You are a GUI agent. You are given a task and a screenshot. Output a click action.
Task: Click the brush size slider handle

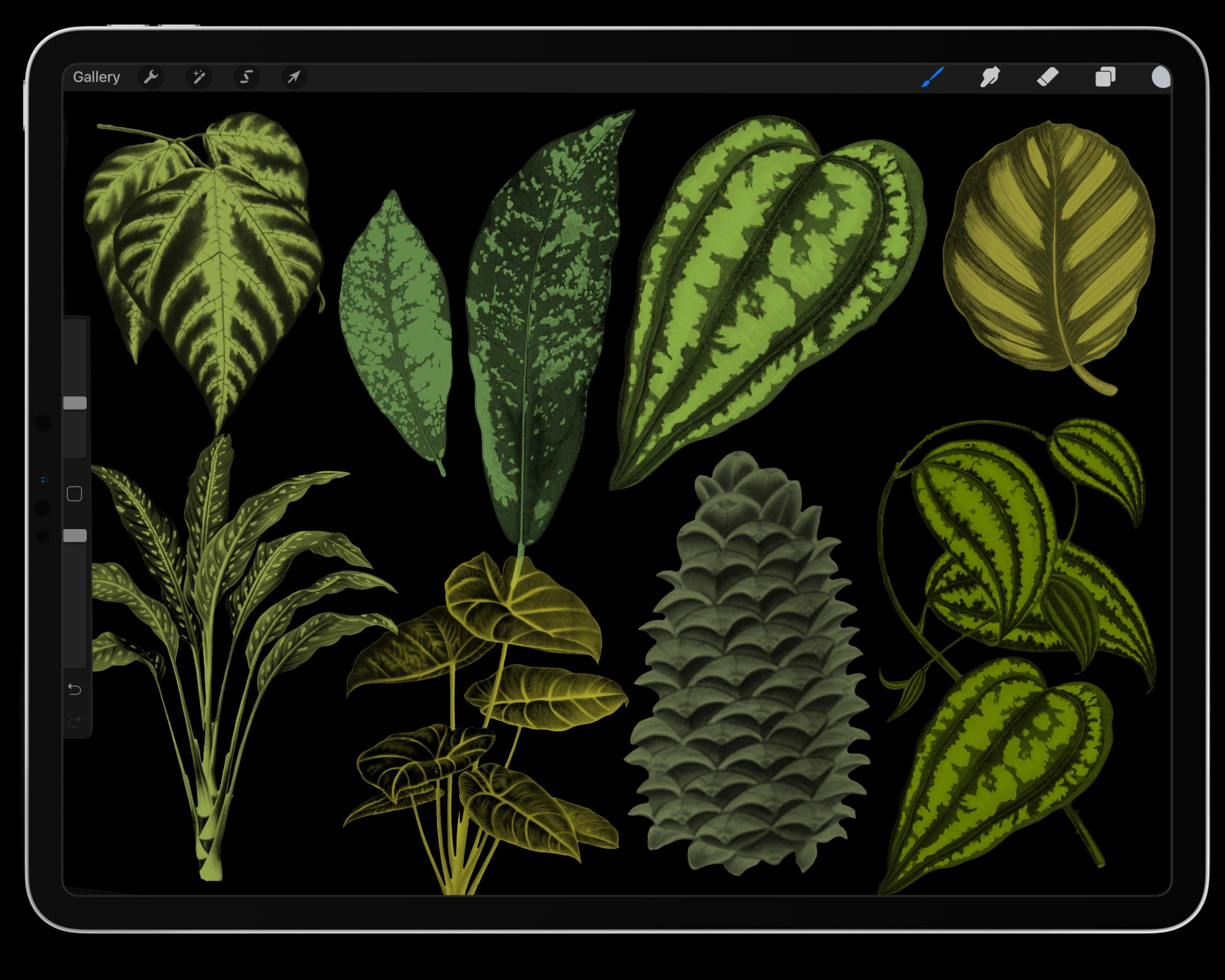[x=74, y=403]
